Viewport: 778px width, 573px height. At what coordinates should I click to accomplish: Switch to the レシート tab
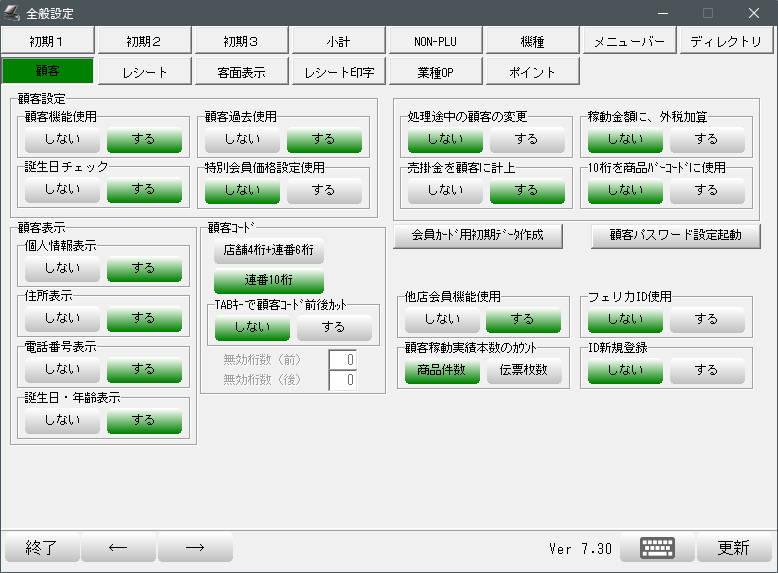coord(145,72)
